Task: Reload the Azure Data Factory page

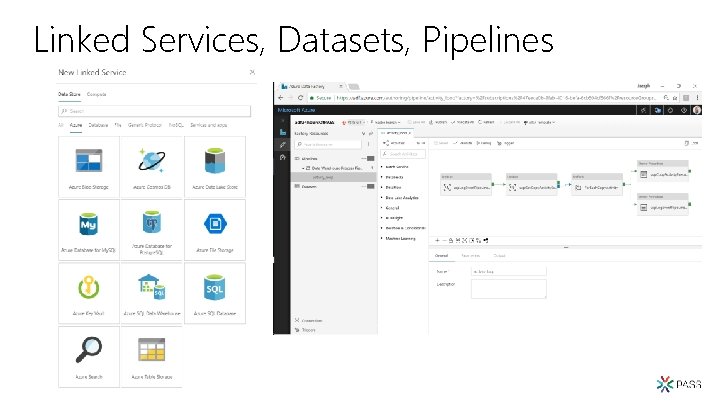Action: [300, 98]
